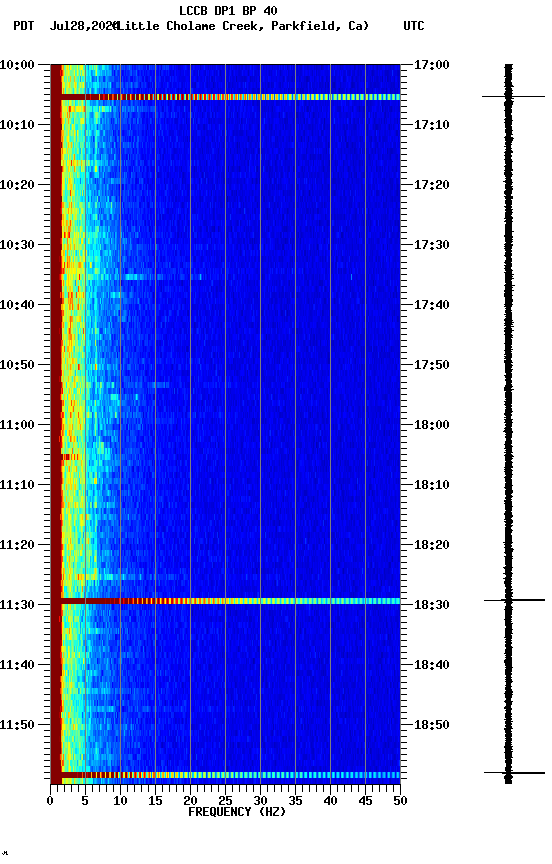This screenshot has width=552, height=864.
Task: Click the 18:10 UTC time label
Action: point(432,485)
